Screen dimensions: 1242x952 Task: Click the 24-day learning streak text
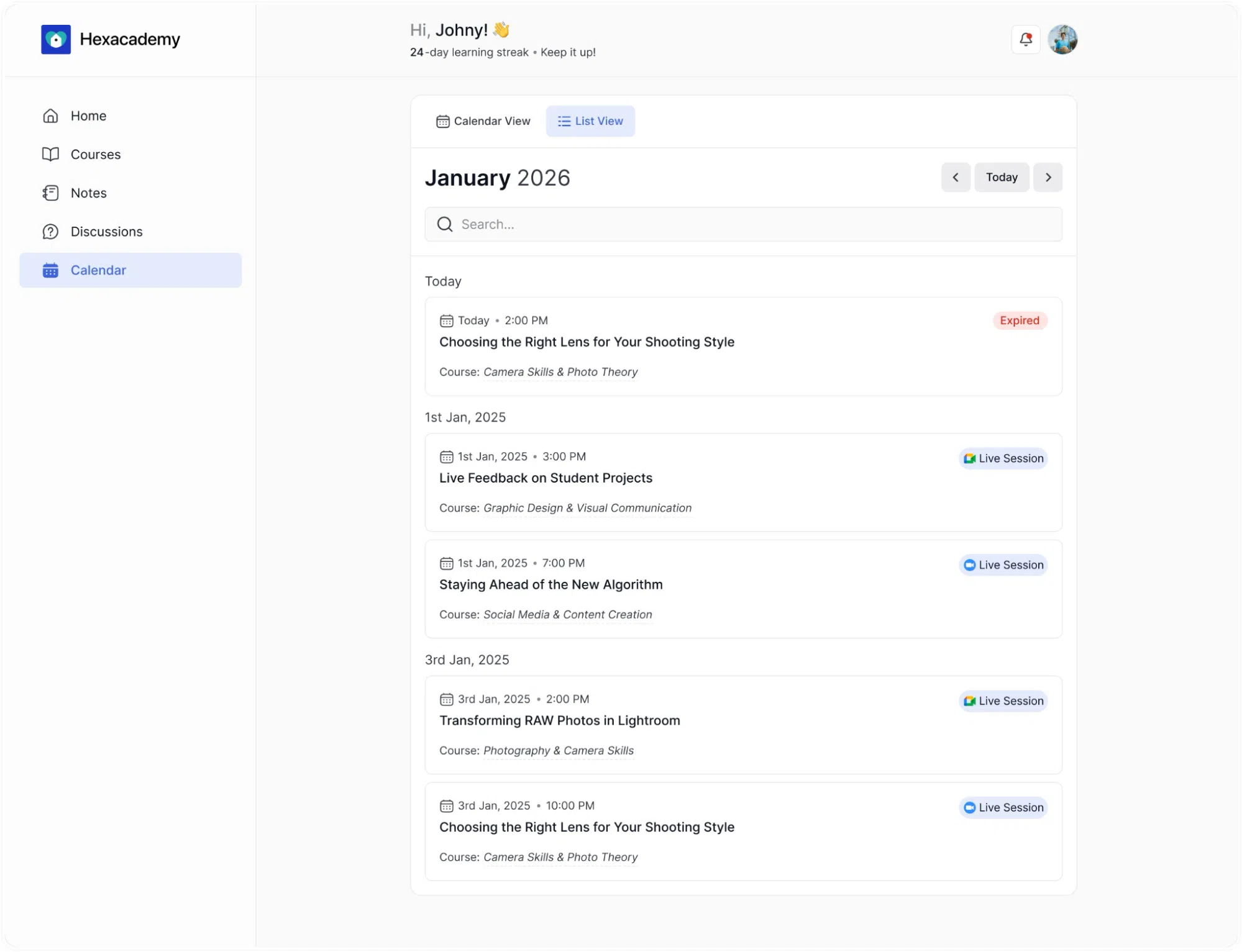[469, 53]
